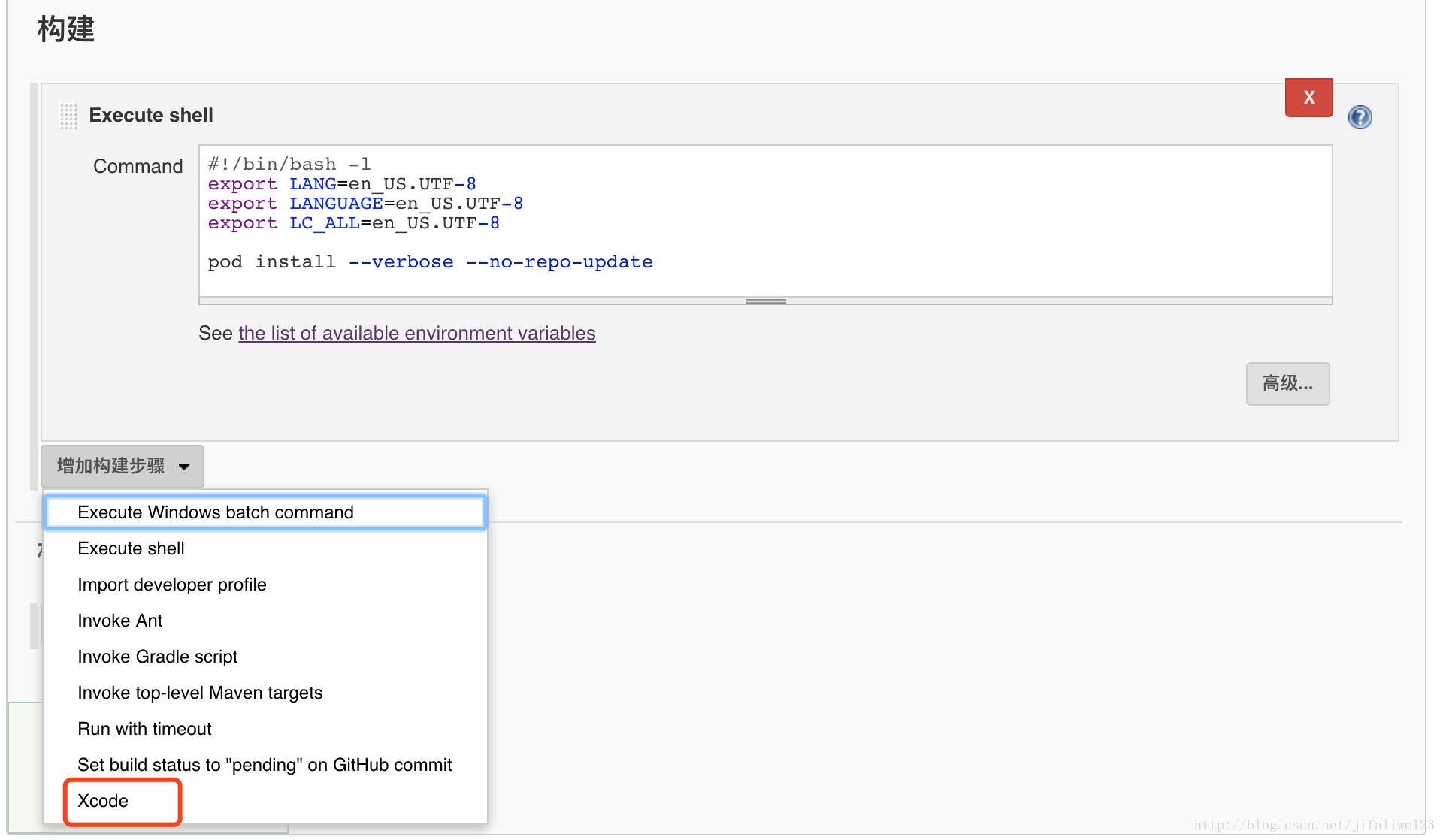Choose Invoke Ant build step
This screenshot has height=840, width=1443.
(x=265, y=621)
